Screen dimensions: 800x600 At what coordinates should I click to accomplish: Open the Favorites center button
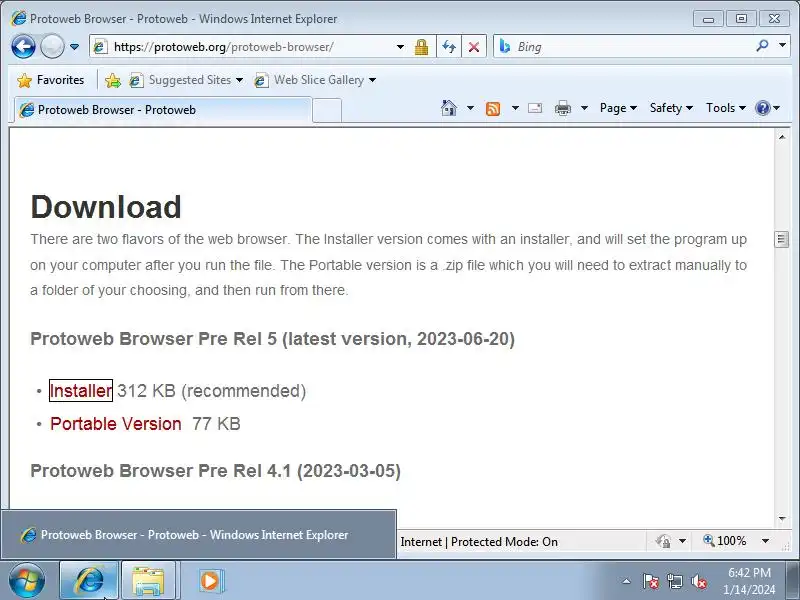click(51, 80)
